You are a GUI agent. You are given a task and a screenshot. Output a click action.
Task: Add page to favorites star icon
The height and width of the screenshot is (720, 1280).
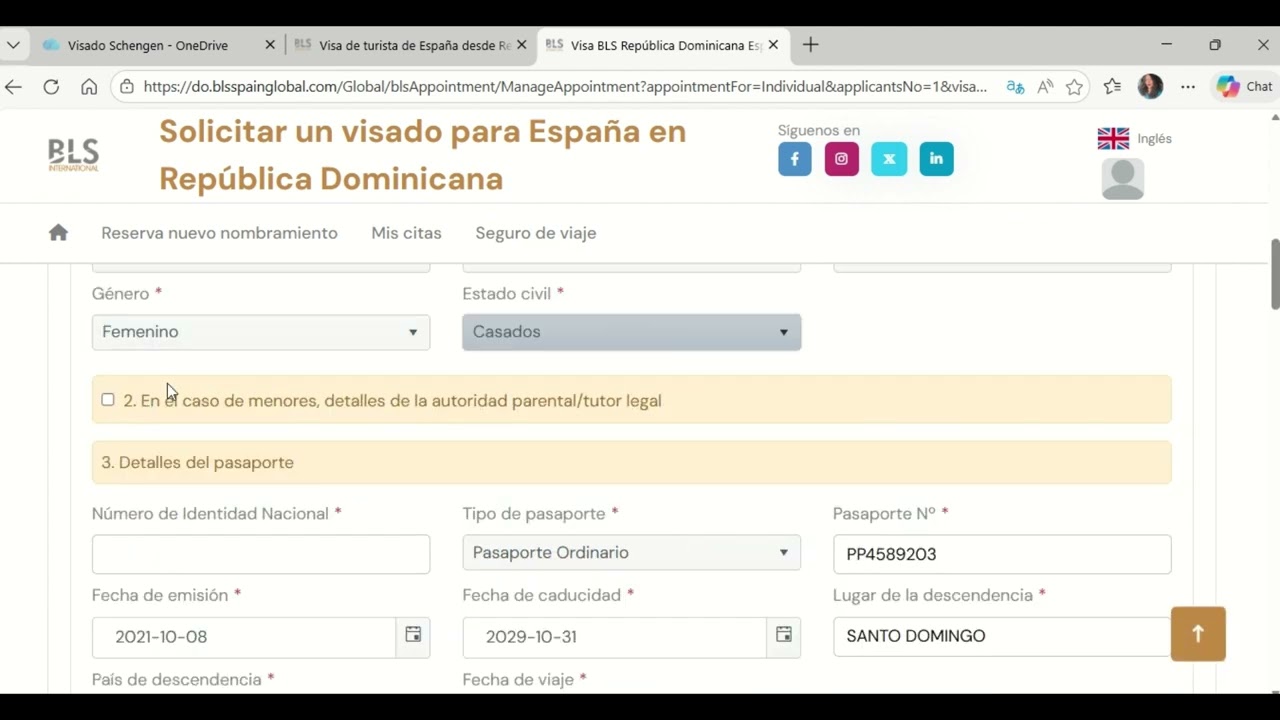point(1074,87)
